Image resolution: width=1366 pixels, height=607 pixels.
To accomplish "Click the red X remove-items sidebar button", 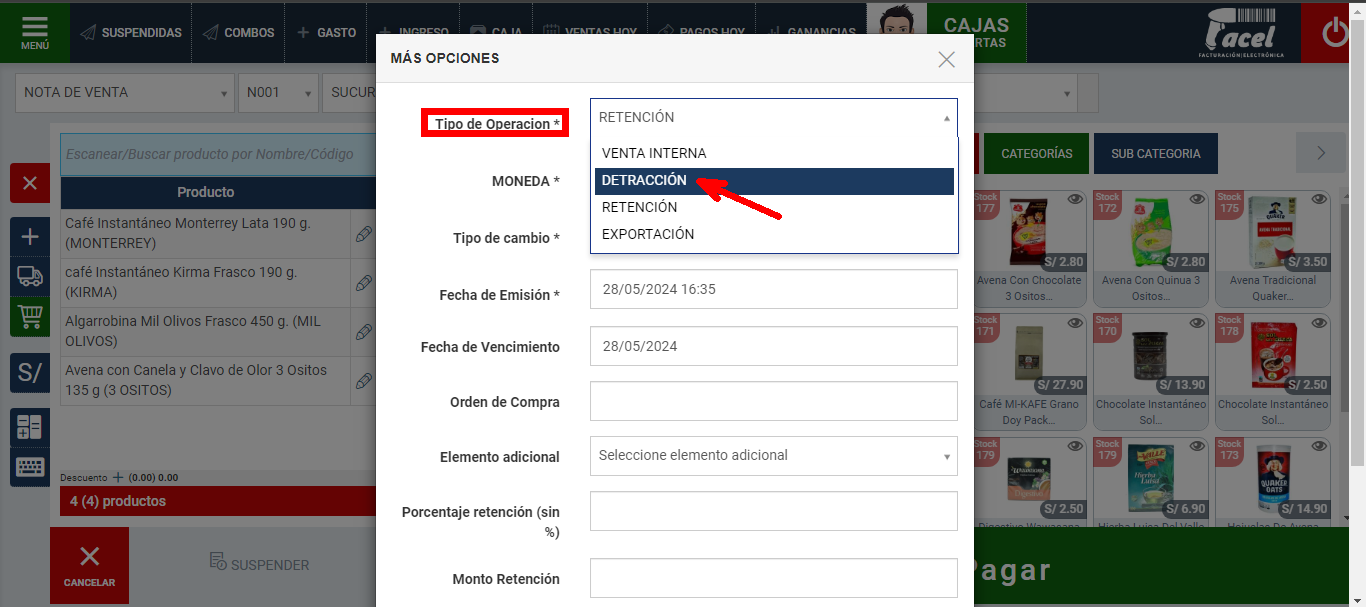I will coord(30,183).
